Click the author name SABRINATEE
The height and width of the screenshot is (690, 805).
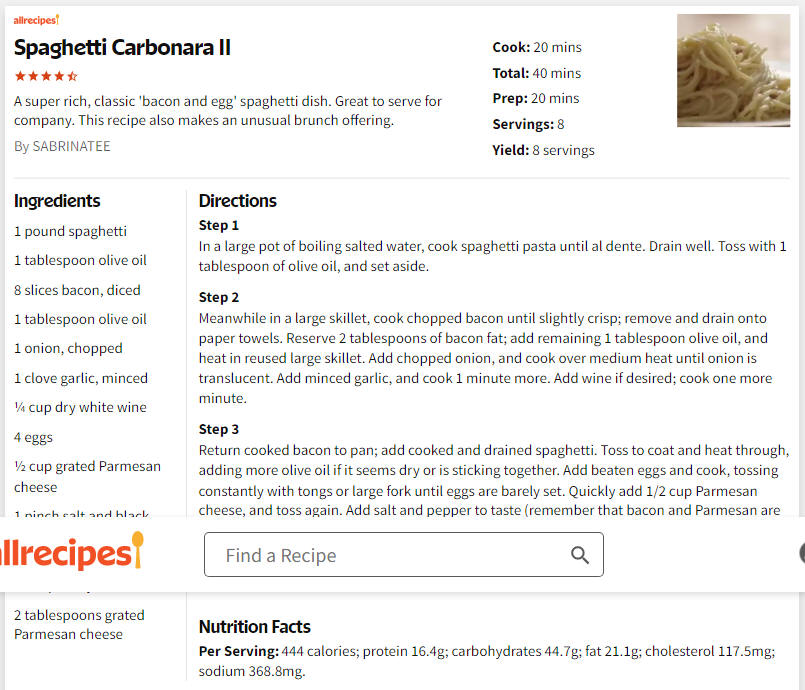(x=71, y=146)
